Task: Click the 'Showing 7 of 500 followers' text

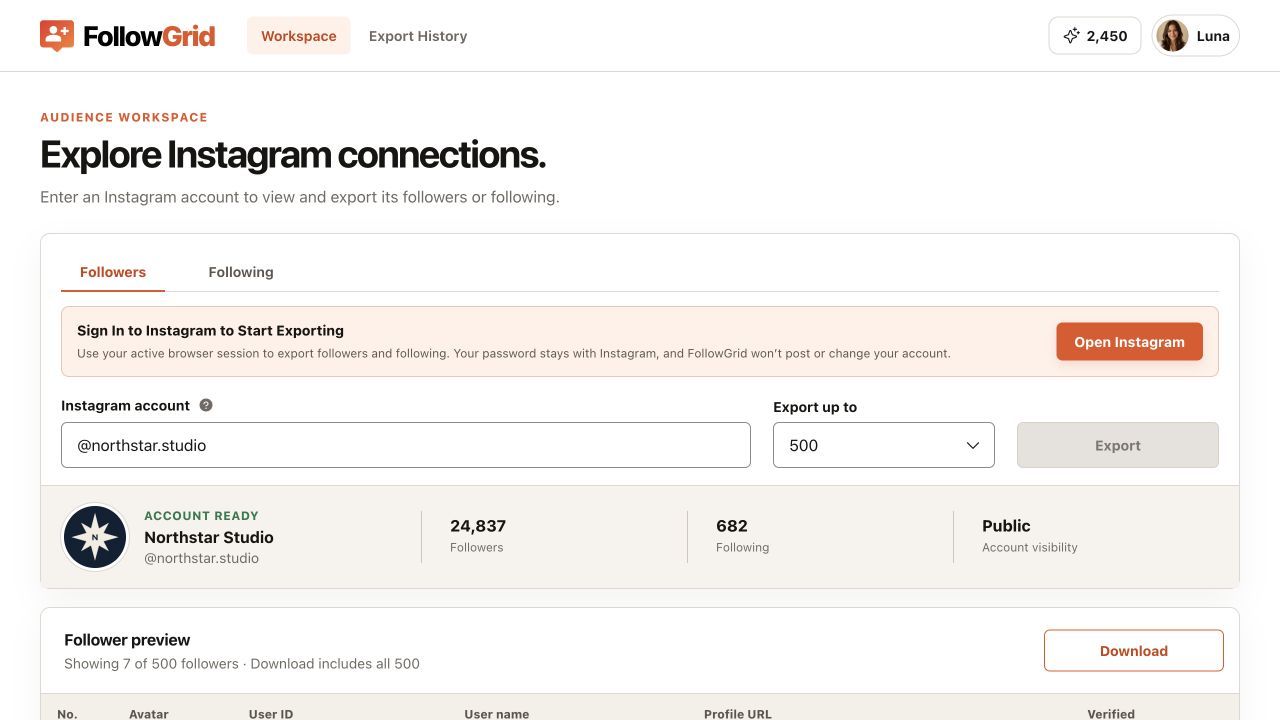Action: pos(151,664)
